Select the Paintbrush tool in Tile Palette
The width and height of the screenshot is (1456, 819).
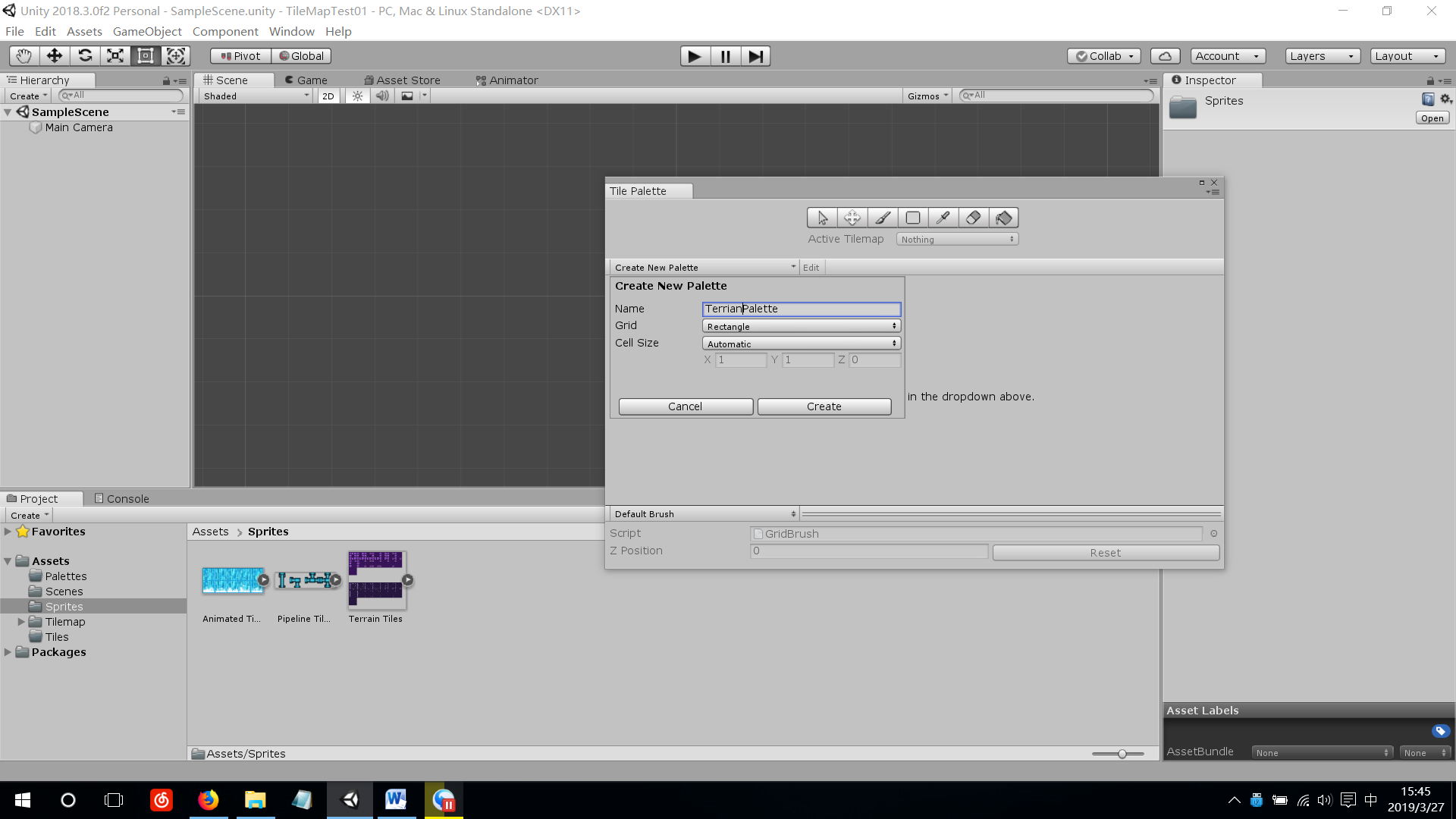point(883,218)
